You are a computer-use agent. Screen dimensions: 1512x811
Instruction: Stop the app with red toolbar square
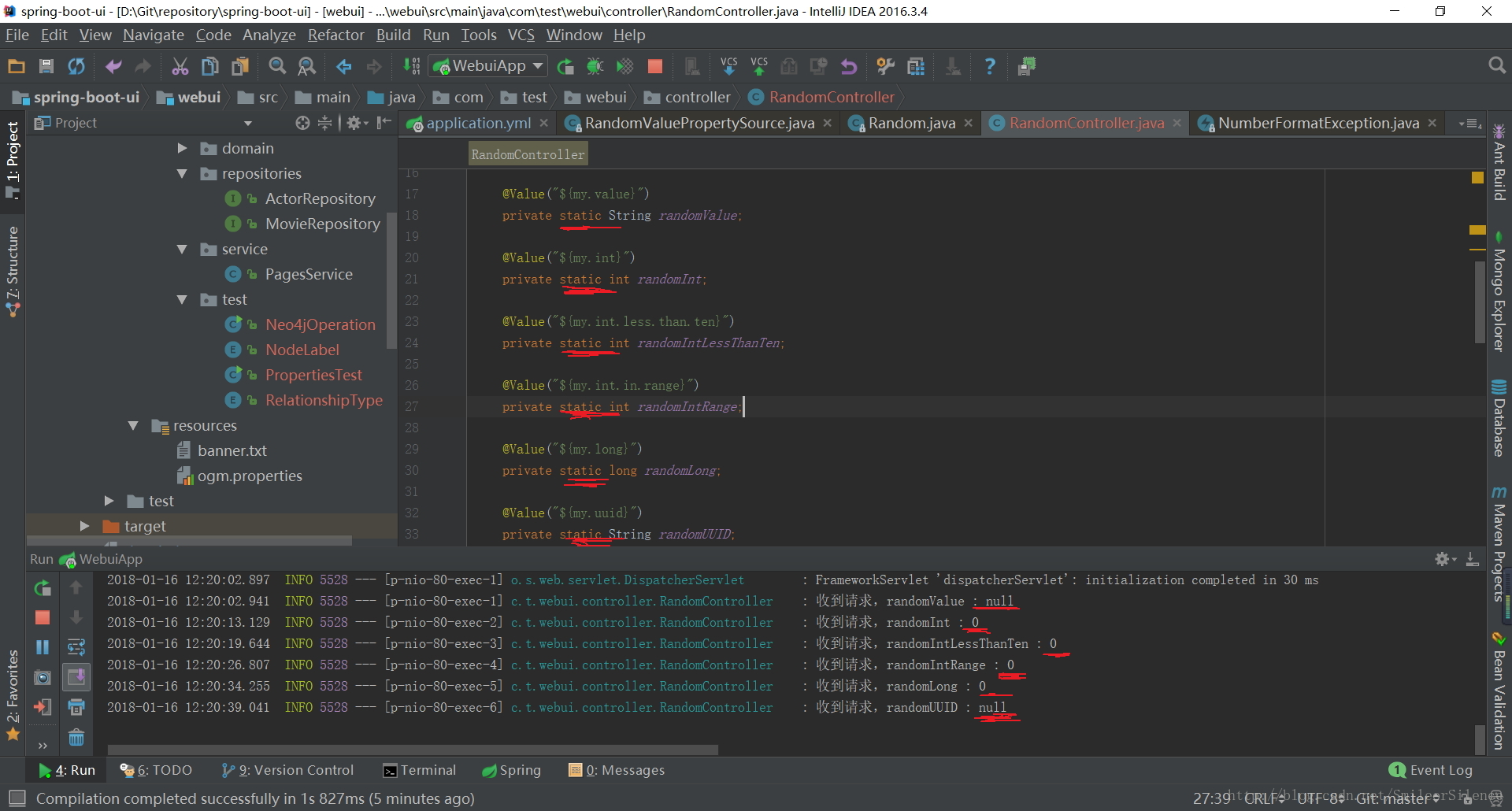click(x=654, y=66)
